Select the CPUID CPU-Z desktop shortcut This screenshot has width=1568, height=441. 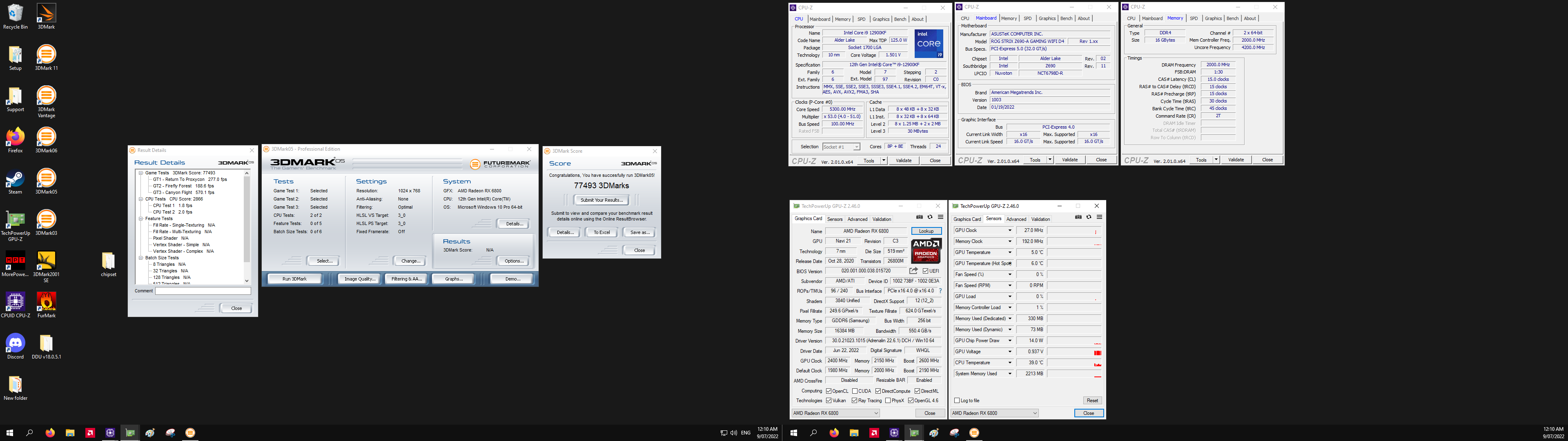15,305
